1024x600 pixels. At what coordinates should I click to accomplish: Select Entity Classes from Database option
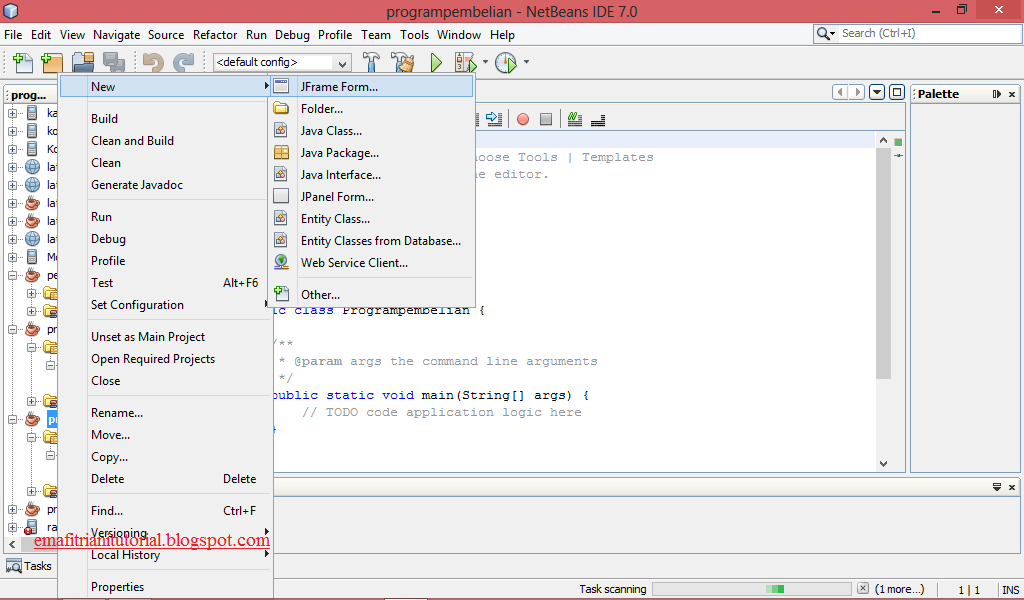[x=380, y=240]
